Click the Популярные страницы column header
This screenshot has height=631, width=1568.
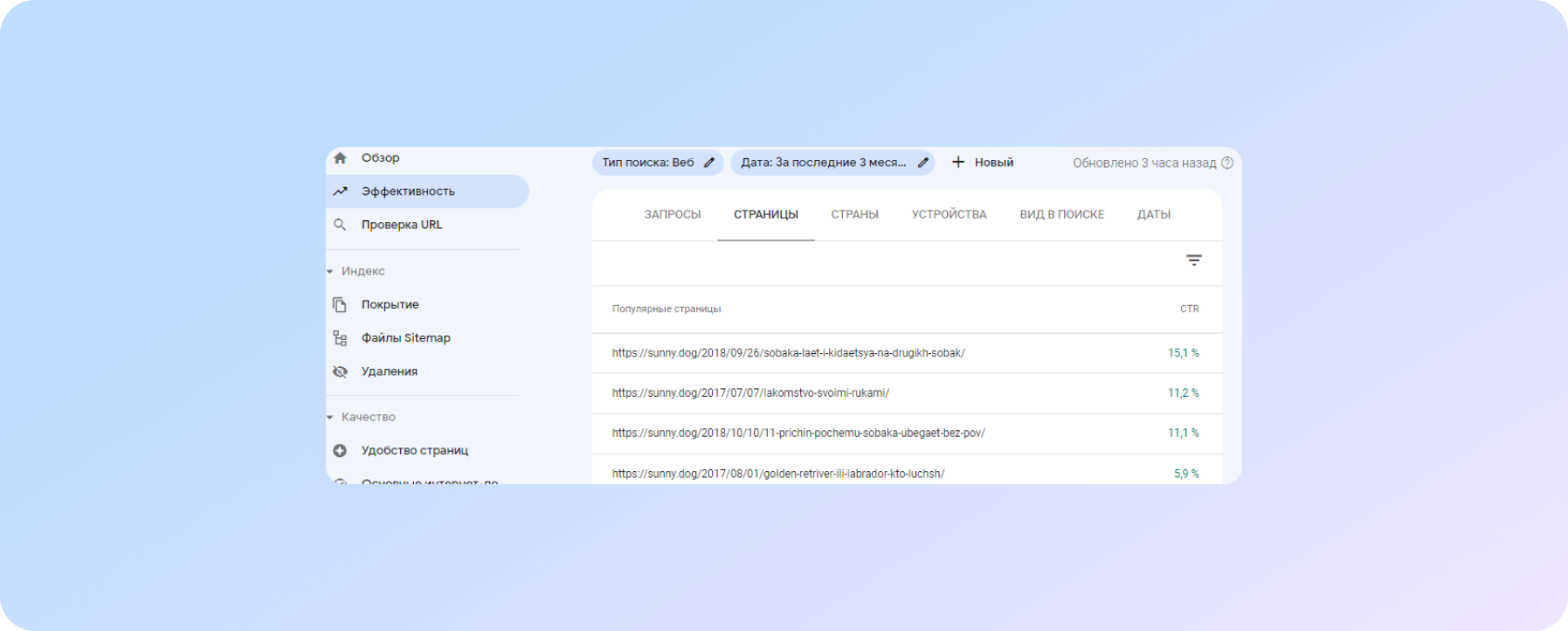(667, 309)
